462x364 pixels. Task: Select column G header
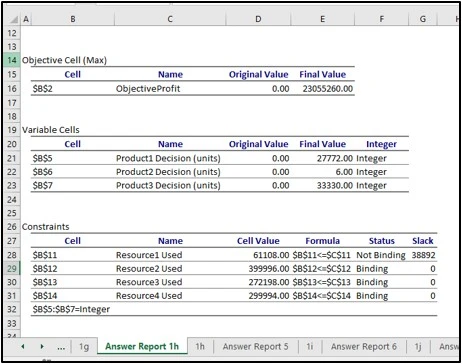point(423,19)
